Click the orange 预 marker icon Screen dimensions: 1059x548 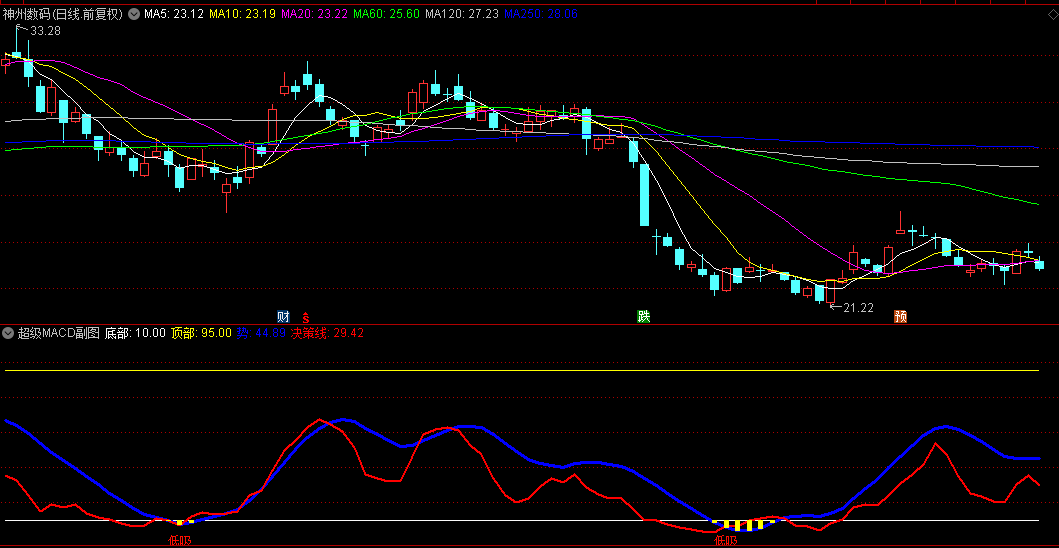click(x=900, y=316)
